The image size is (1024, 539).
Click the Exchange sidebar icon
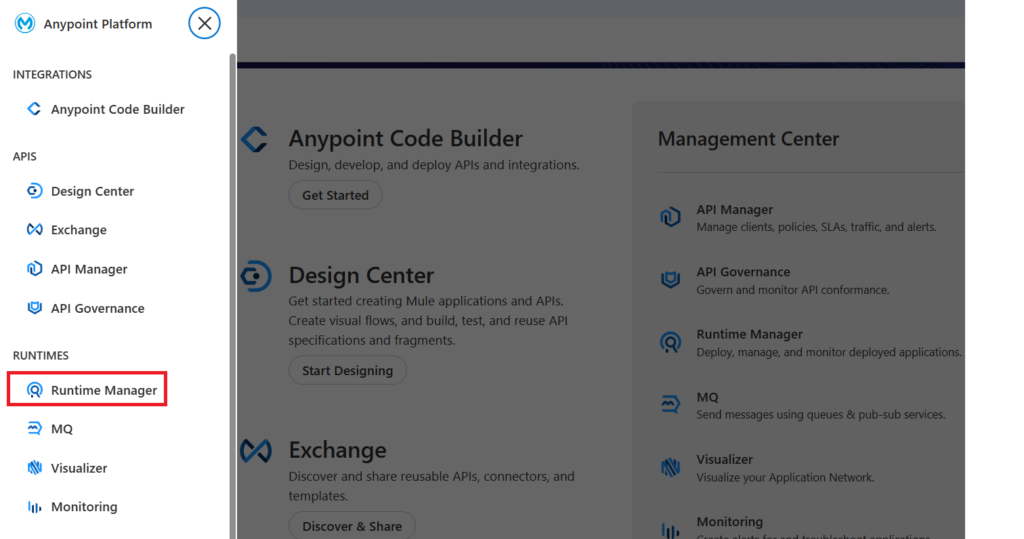point(34,230)
